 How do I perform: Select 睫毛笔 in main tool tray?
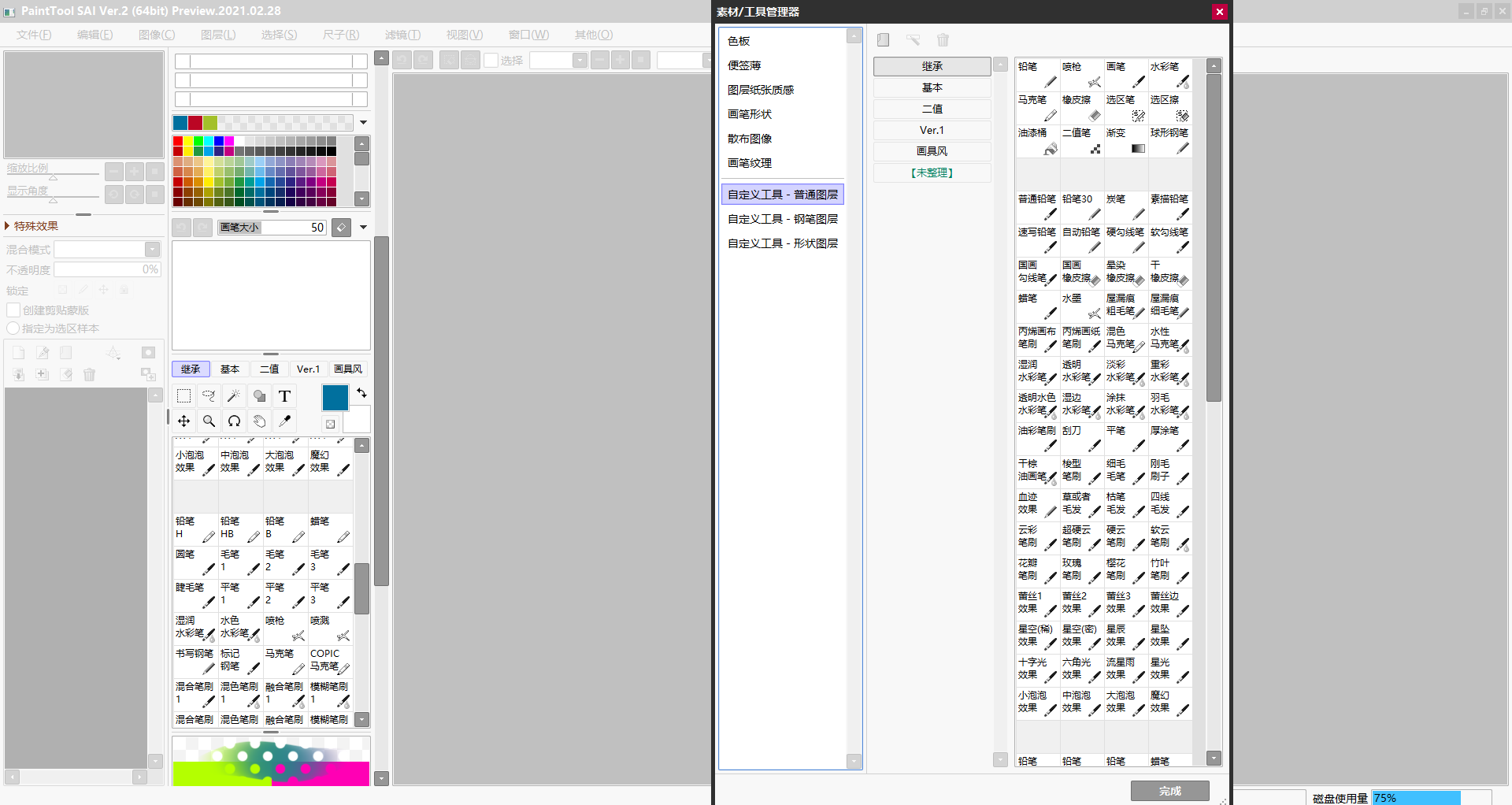click(195, 595)
